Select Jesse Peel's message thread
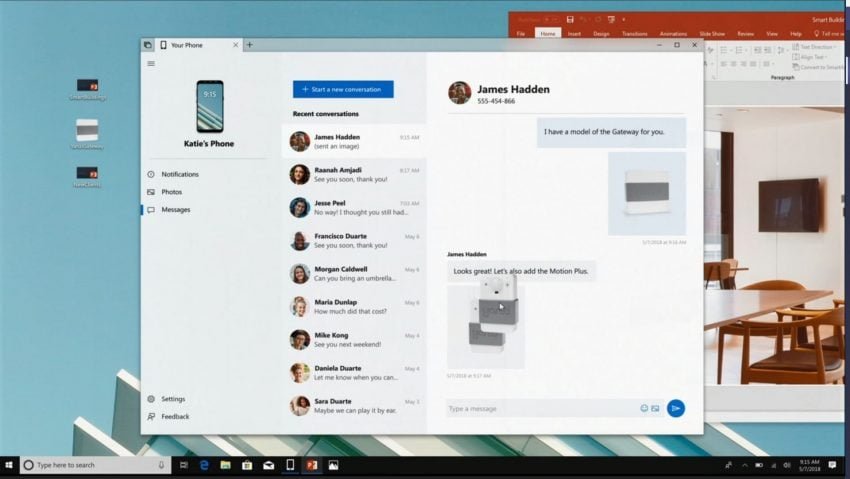The image size is (850, 479). click(x=354, y=207)
